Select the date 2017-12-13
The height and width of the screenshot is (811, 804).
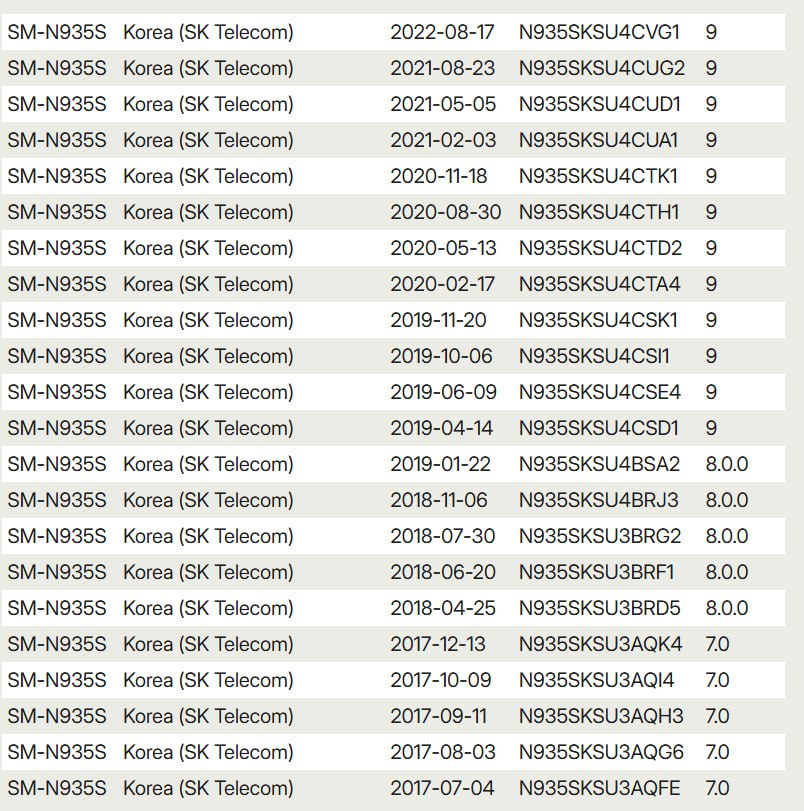point(438,644)
